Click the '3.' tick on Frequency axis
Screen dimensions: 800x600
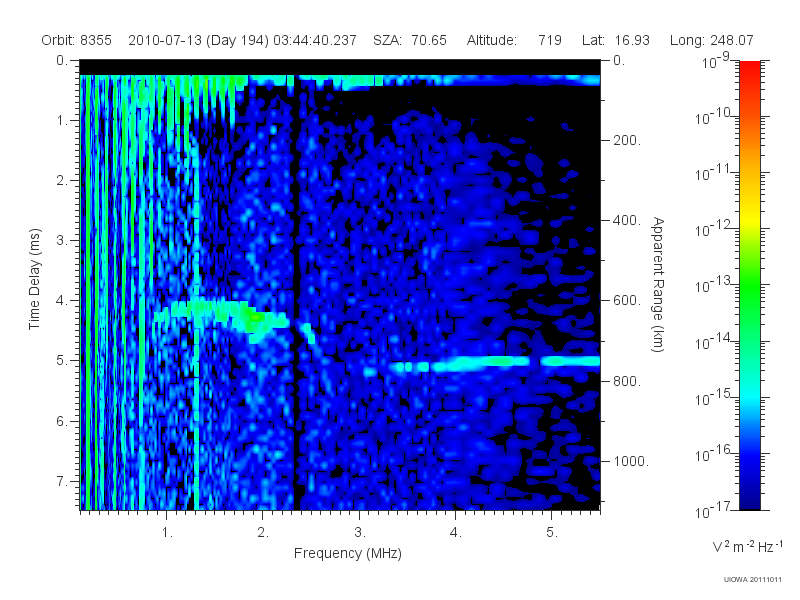360,533
